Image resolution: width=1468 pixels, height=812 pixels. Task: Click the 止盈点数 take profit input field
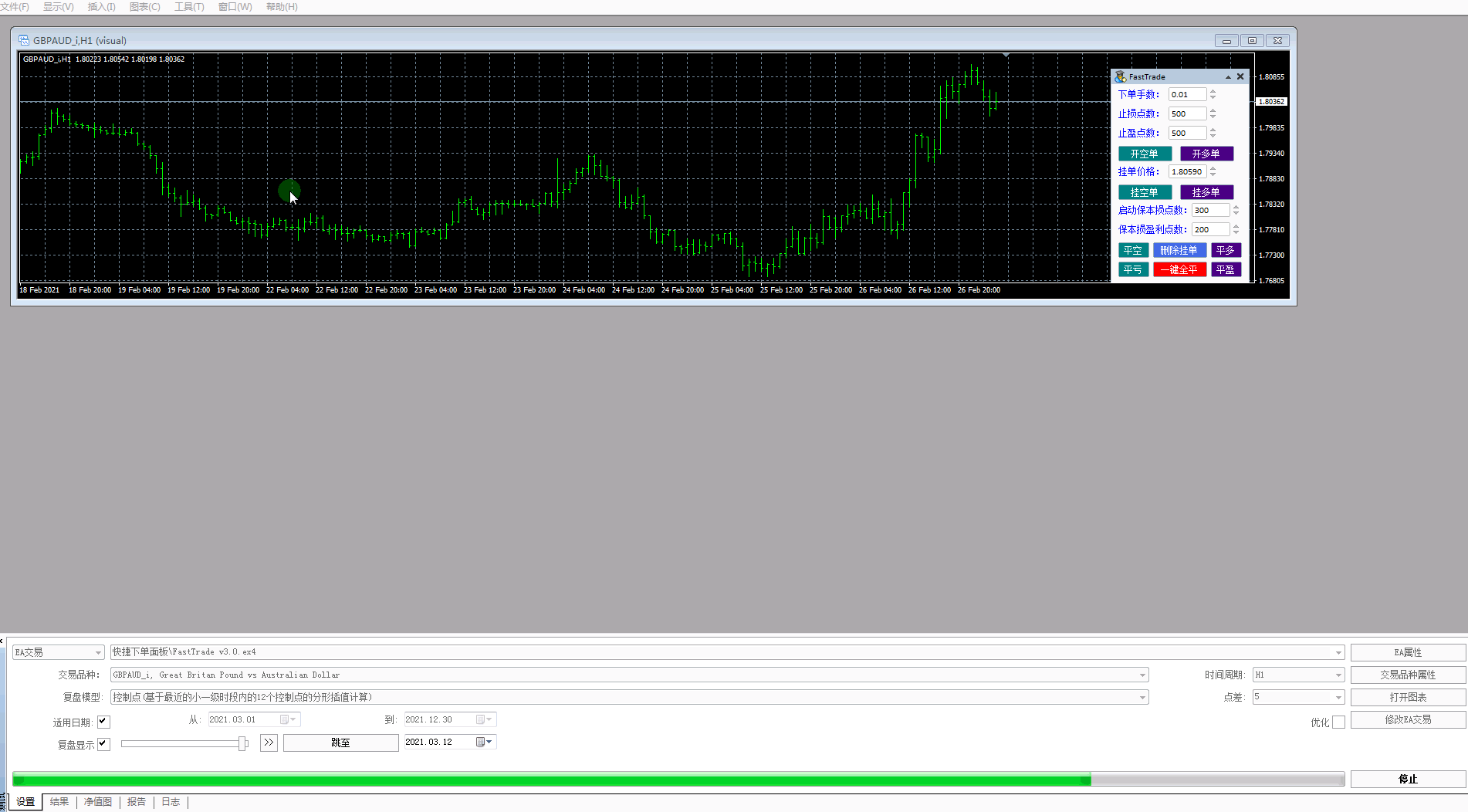(1187, 133)
